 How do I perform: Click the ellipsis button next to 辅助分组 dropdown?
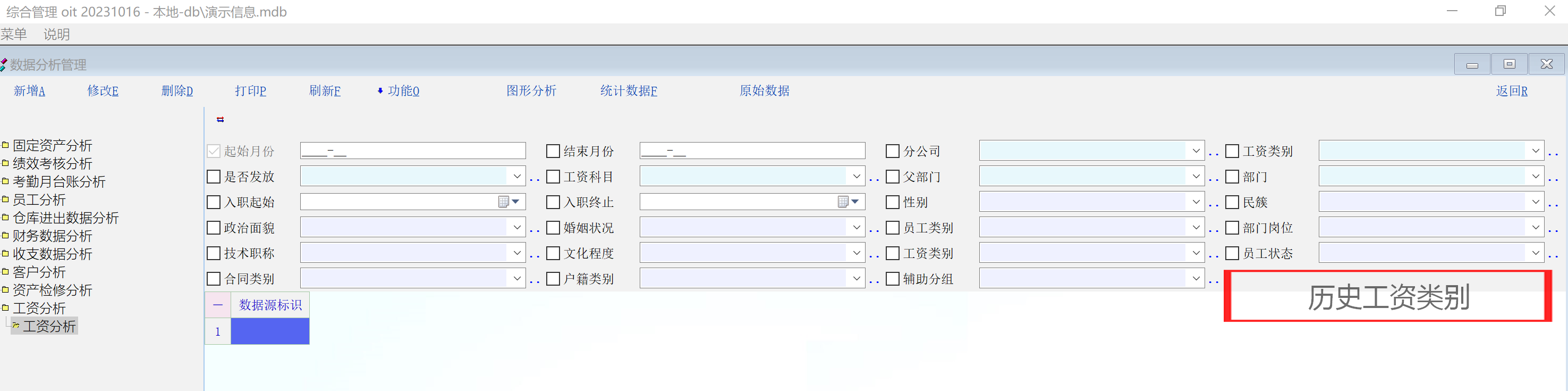(1214, 280)
